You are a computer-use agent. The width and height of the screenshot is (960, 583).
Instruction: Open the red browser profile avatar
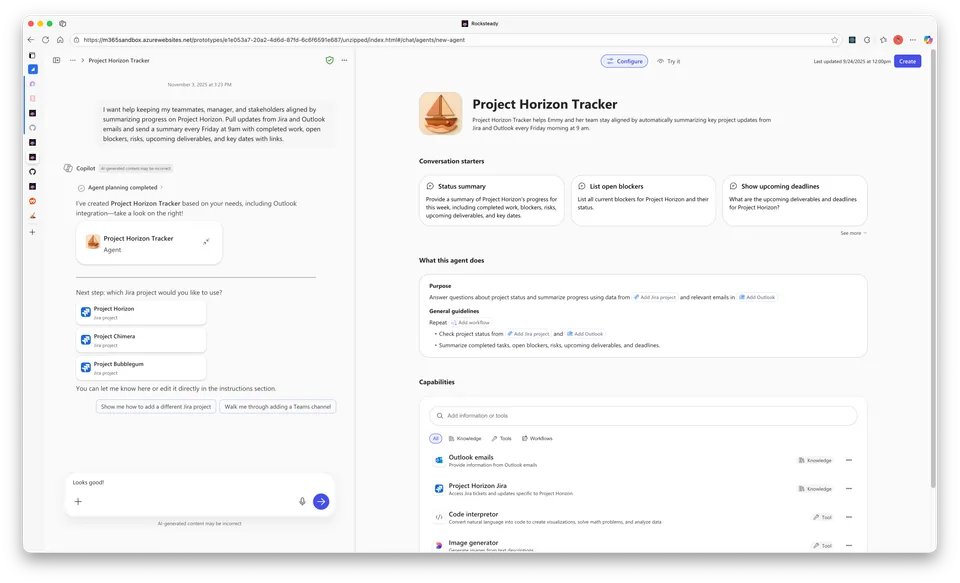point(898,40)
